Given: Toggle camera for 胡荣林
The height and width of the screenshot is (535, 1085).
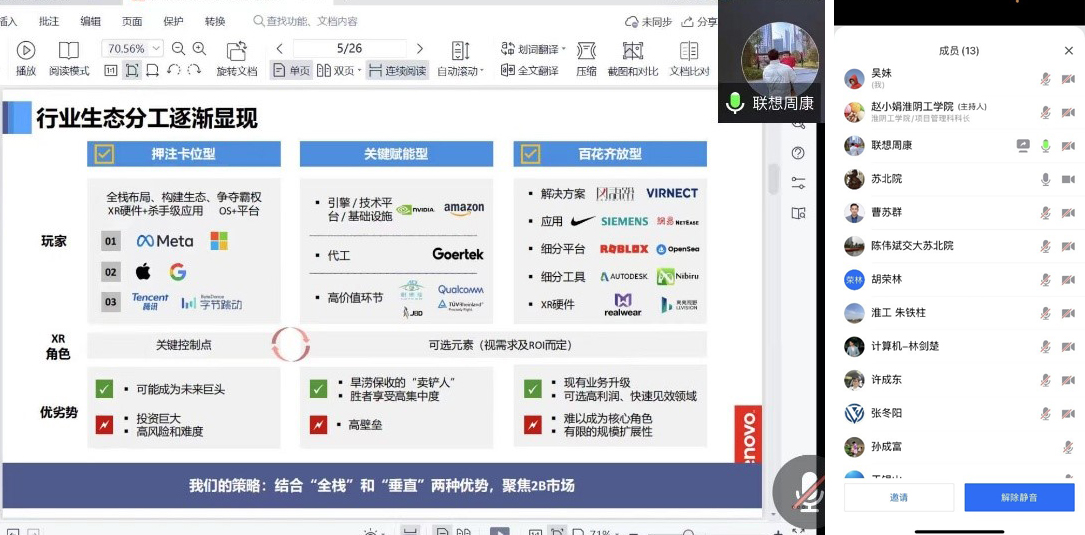Looking at the screenshot, I should tap(1068, 280).
